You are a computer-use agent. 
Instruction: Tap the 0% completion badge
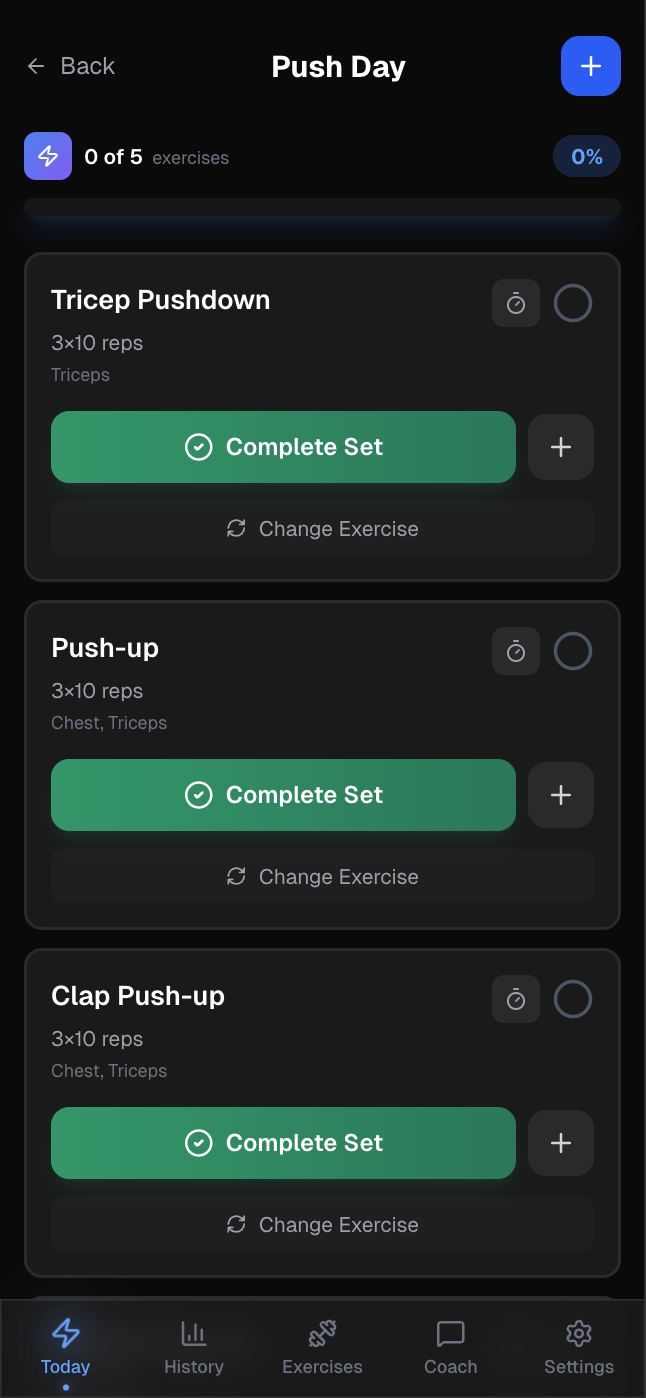click(586, 157)
